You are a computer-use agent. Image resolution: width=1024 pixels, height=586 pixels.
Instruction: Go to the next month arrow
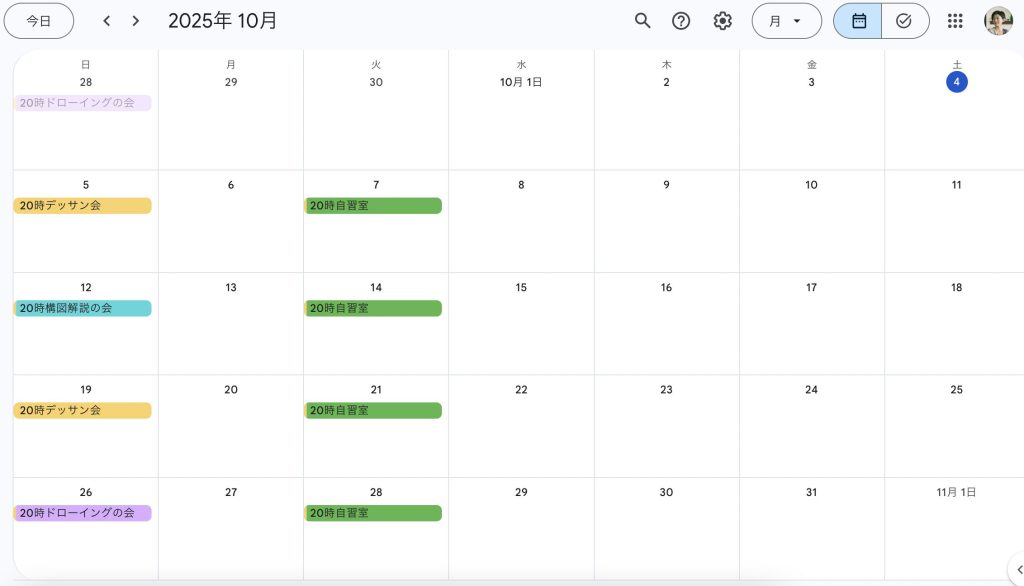click(x=136, y=21)
